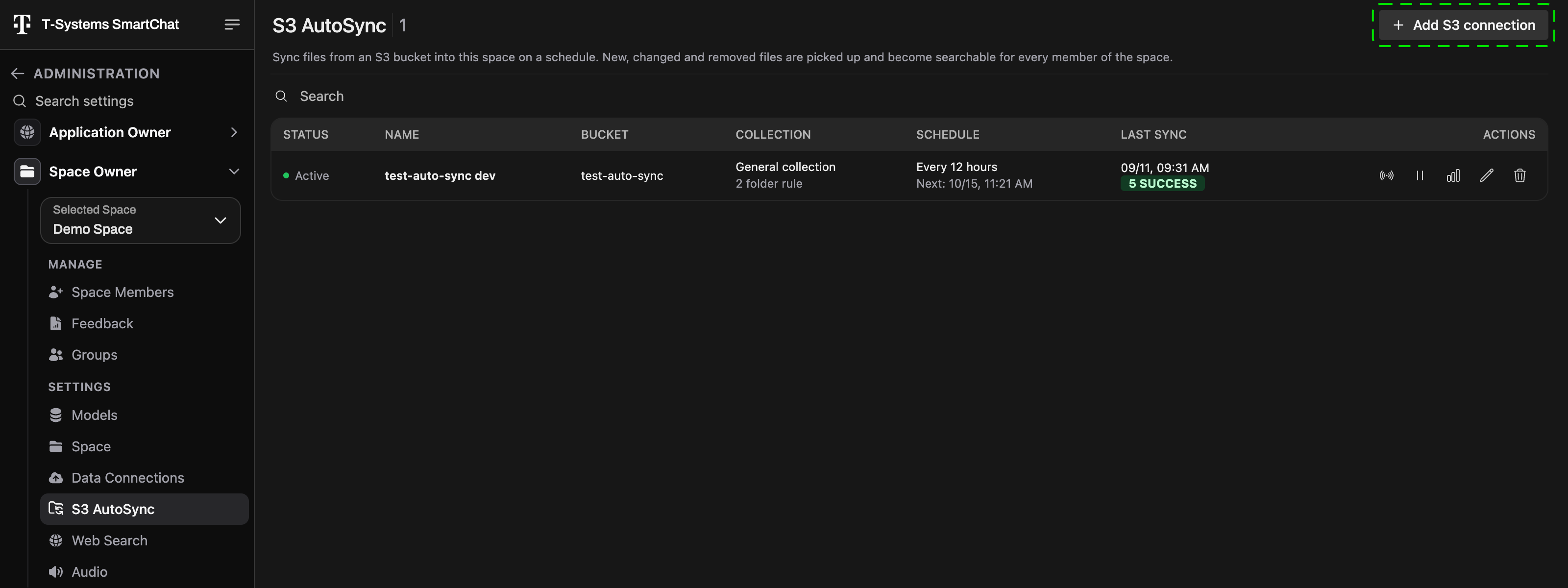This screenshot has width=1568, height=588.
Task: Delete the test-auto-sync dev connection
Action: click(1519, 176)
